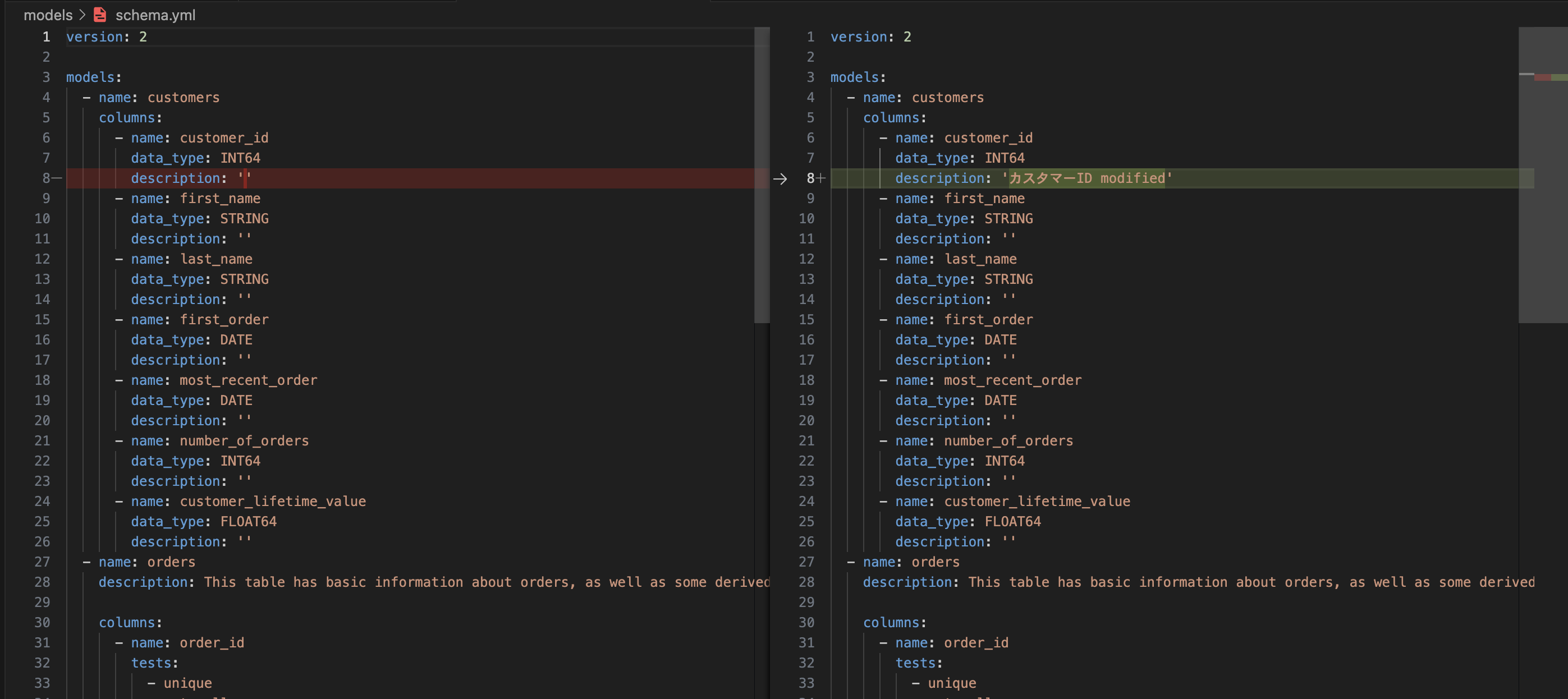The width and height of the screenshot is (1568, 699).
Task: Click the added 'カスタマーID modified' text
Action: 1086,178
